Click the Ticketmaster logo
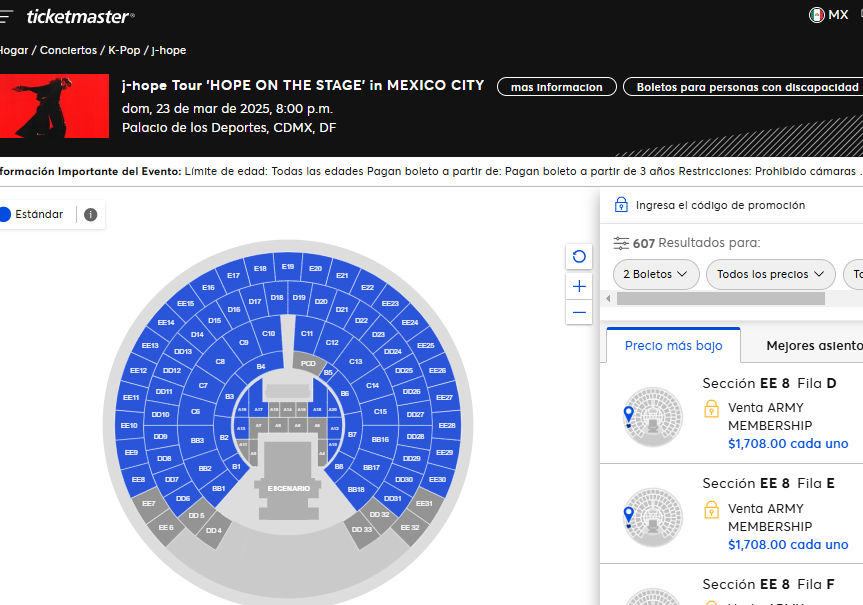This screenshot has width=863, height=605. coord(80,17)
